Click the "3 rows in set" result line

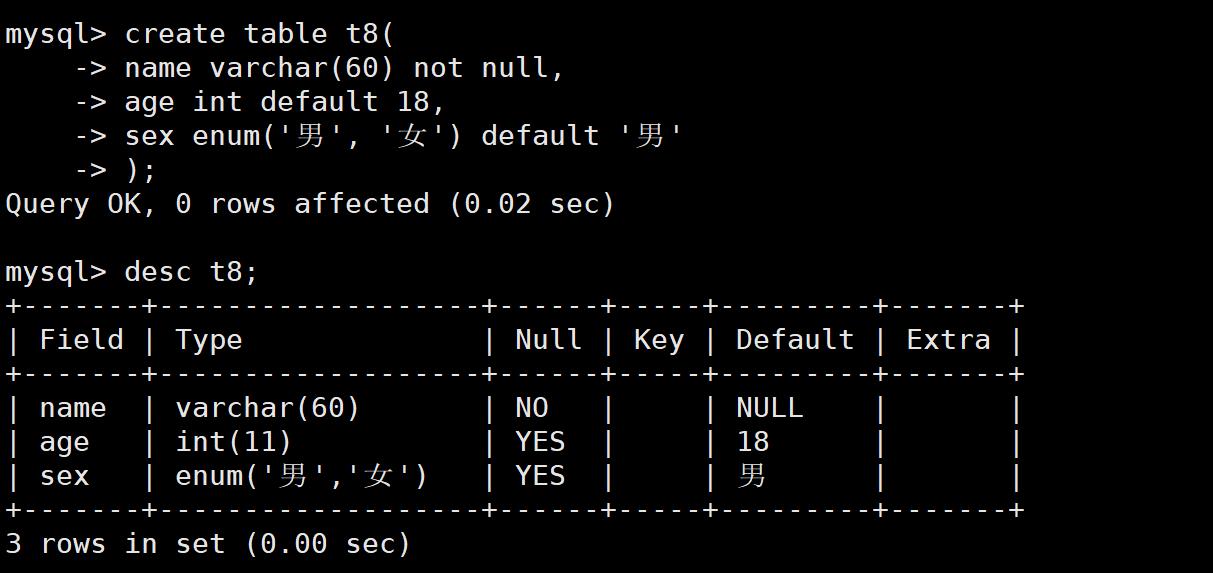coord(208,544)
